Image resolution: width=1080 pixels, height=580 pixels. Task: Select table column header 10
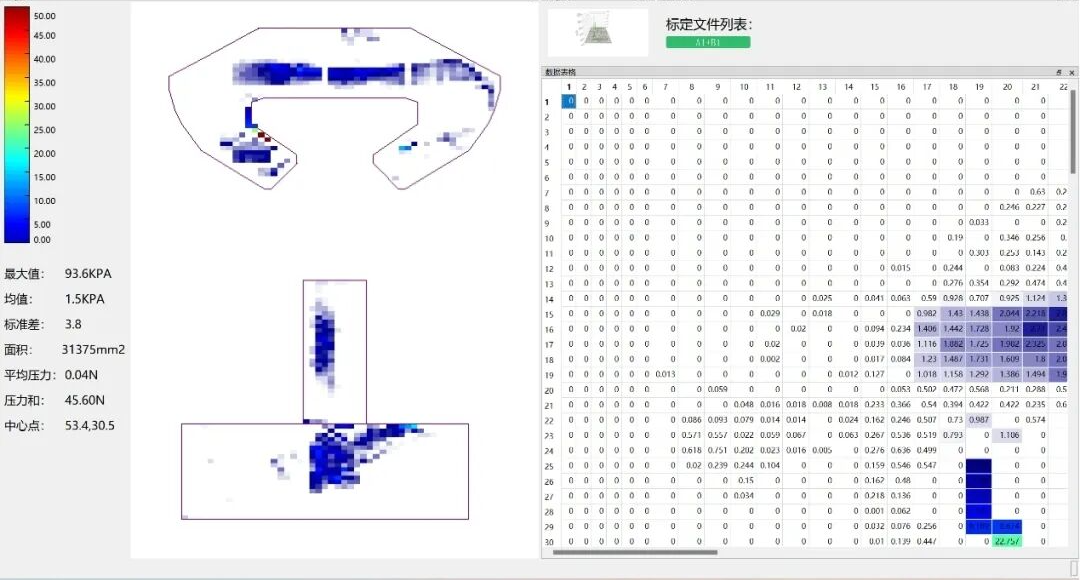pos(744,87)
